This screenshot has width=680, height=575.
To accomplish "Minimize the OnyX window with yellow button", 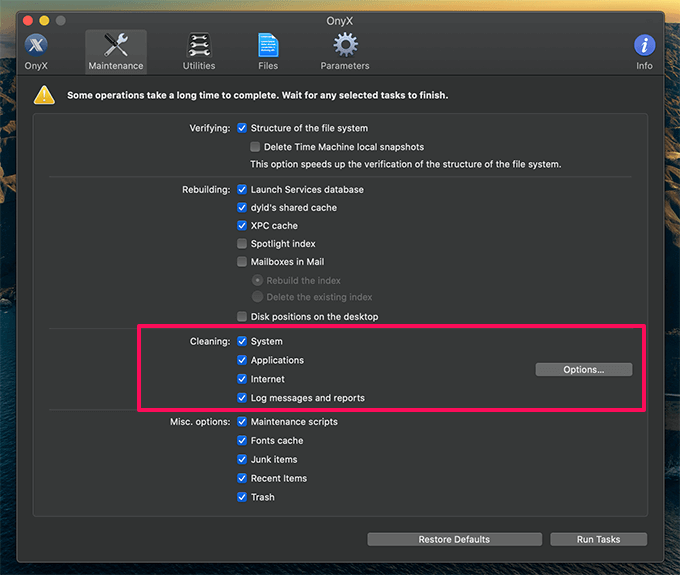I will click(44, 20).
